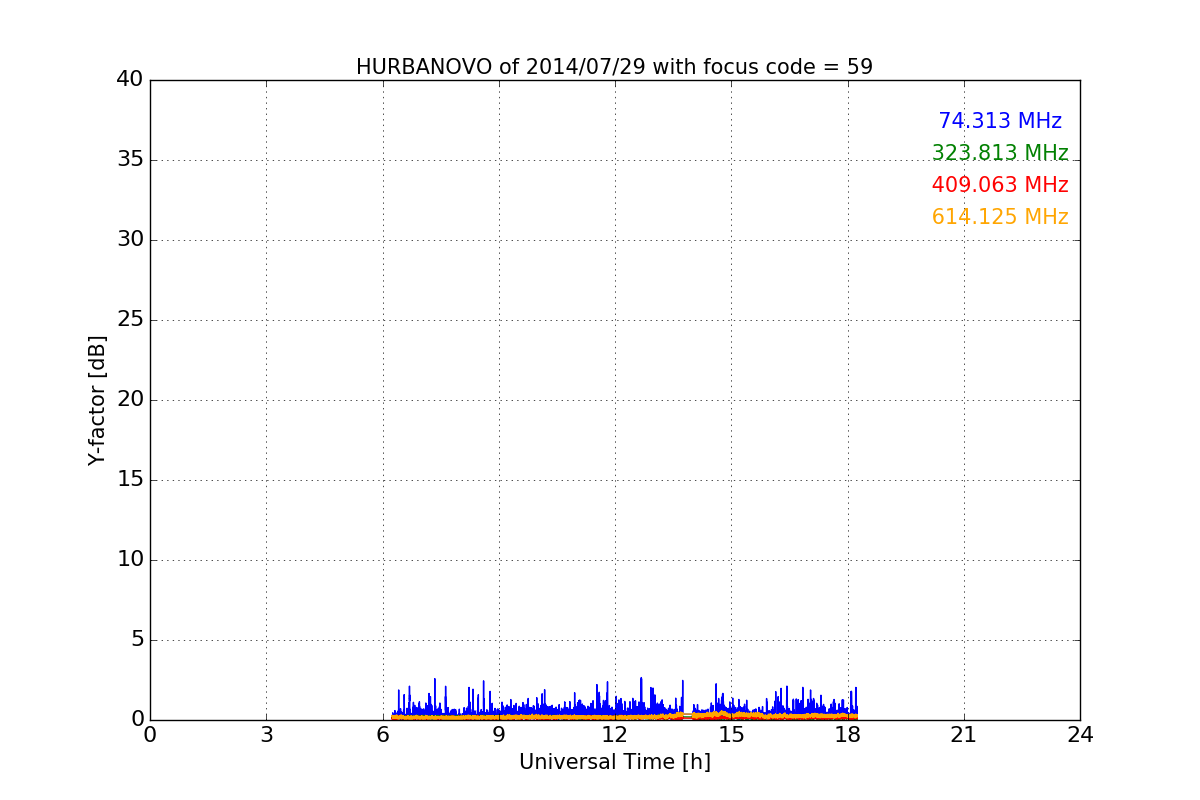
Task: Click the x-axis tick value 9
Action: click(499, 735)
